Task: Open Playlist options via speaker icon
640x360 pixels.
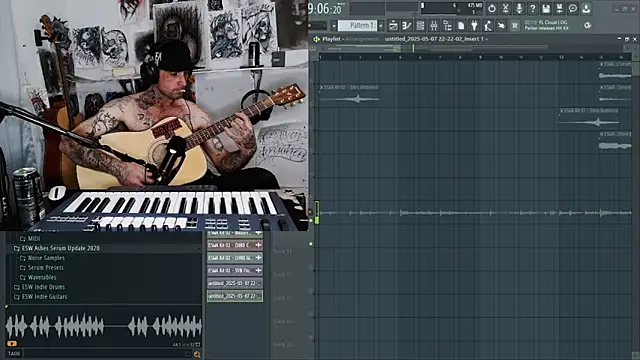Action: tap(316, 39)
